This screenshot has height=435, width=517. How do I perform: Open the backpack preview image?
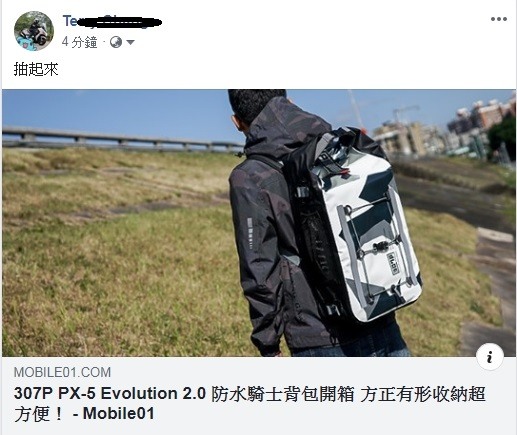pos(259,223)
